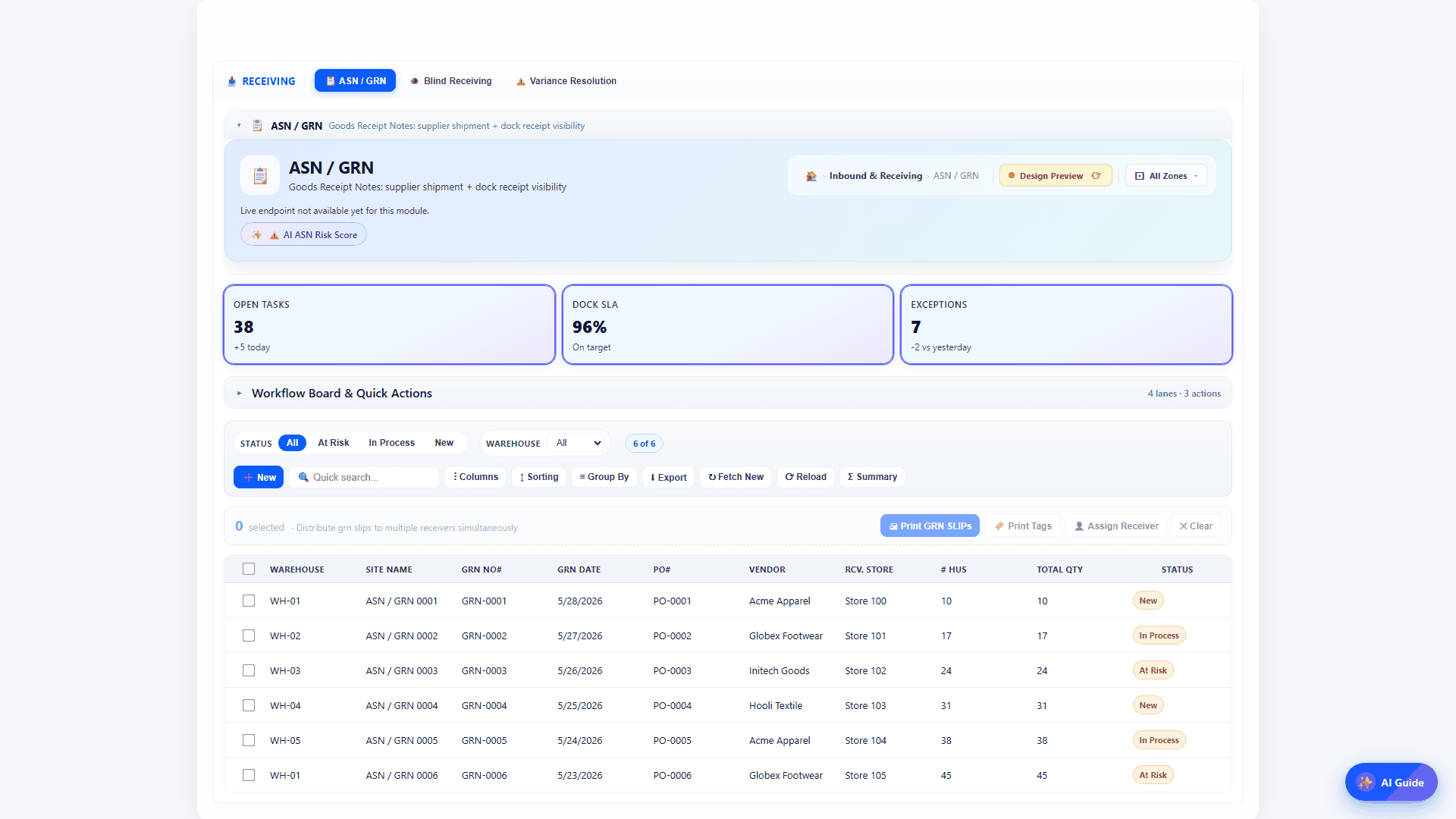Click the Design Preview badge

pyautogui.click(x=1056, y=176)
